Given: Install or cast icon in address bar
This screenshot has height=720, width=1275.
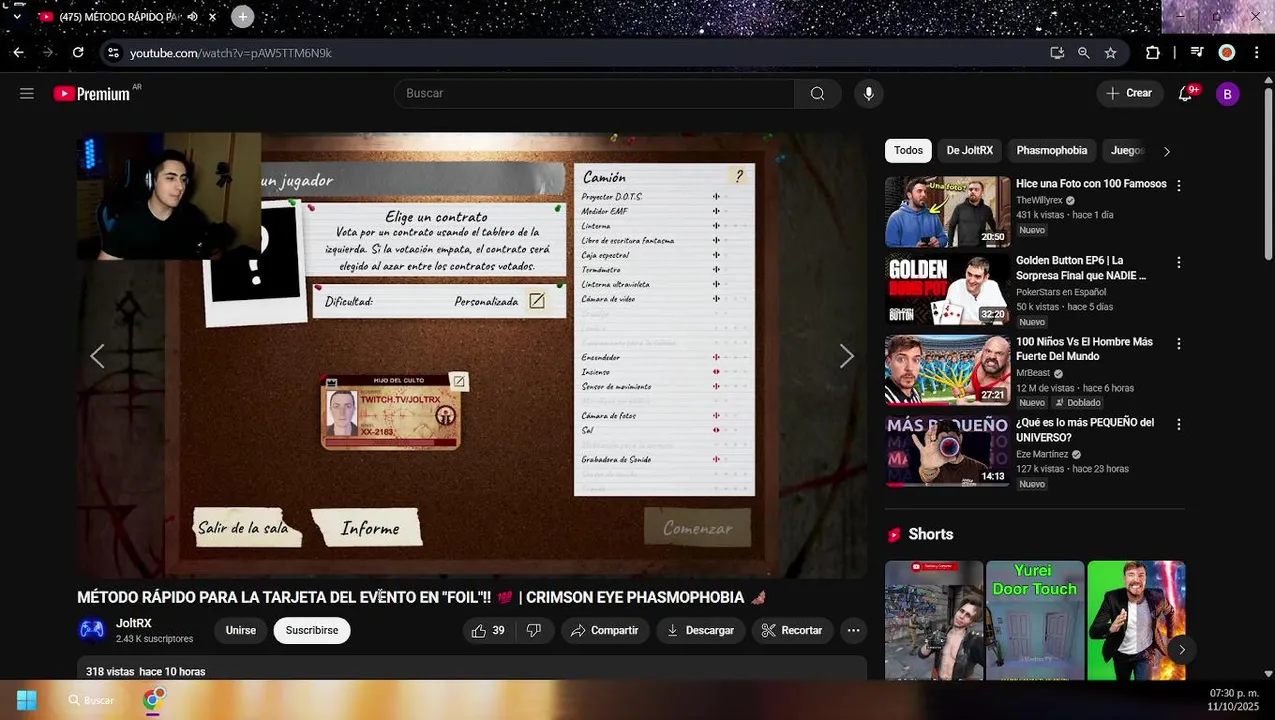Looking at the screenshot, I should (1057, 53).
